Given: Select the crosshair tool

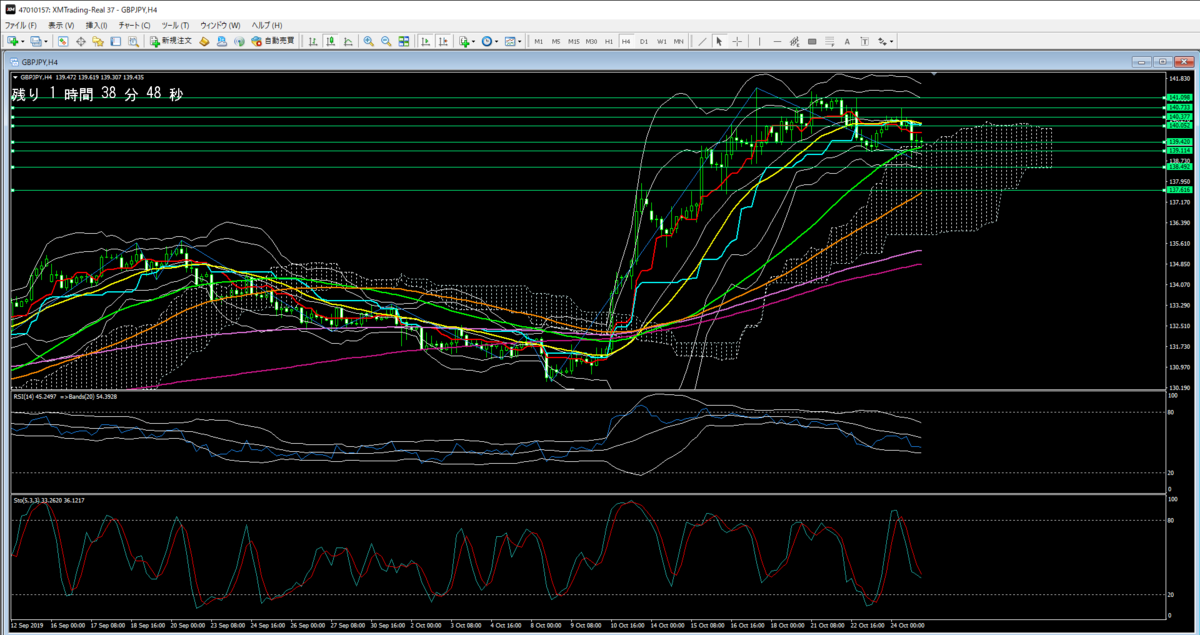Looking at the screenshot, I should pyautogui.click(x=737, y=41).
